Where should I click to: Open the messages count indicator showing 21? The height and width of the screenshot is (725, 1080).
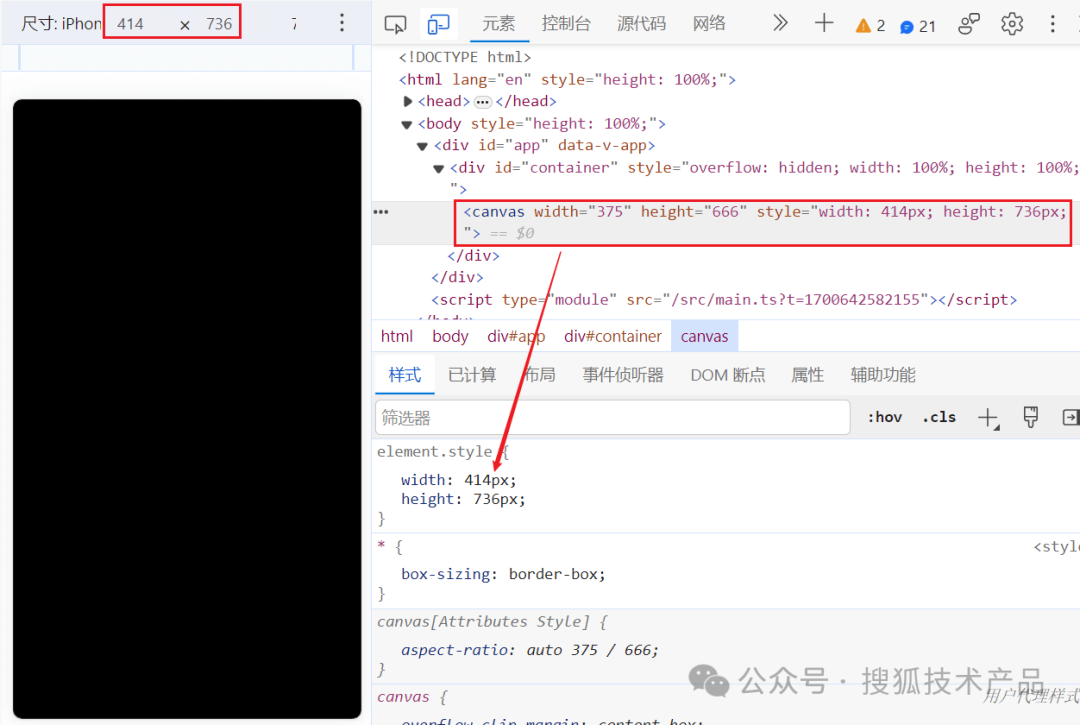(917, 26)
